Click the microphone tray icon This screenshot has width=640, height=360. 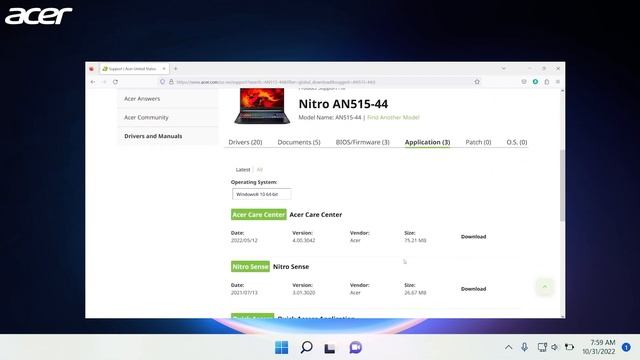tap(524, 347)
